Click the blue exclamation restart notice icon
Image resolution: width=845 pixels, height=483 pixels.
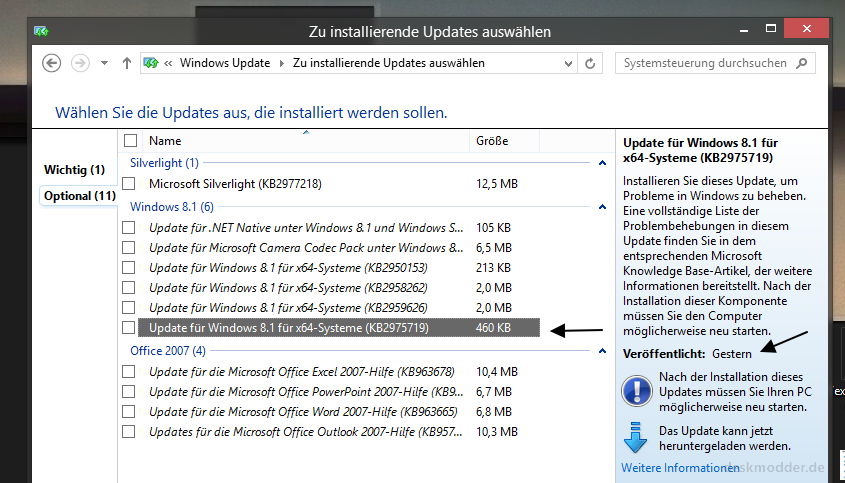coord(637,391)
